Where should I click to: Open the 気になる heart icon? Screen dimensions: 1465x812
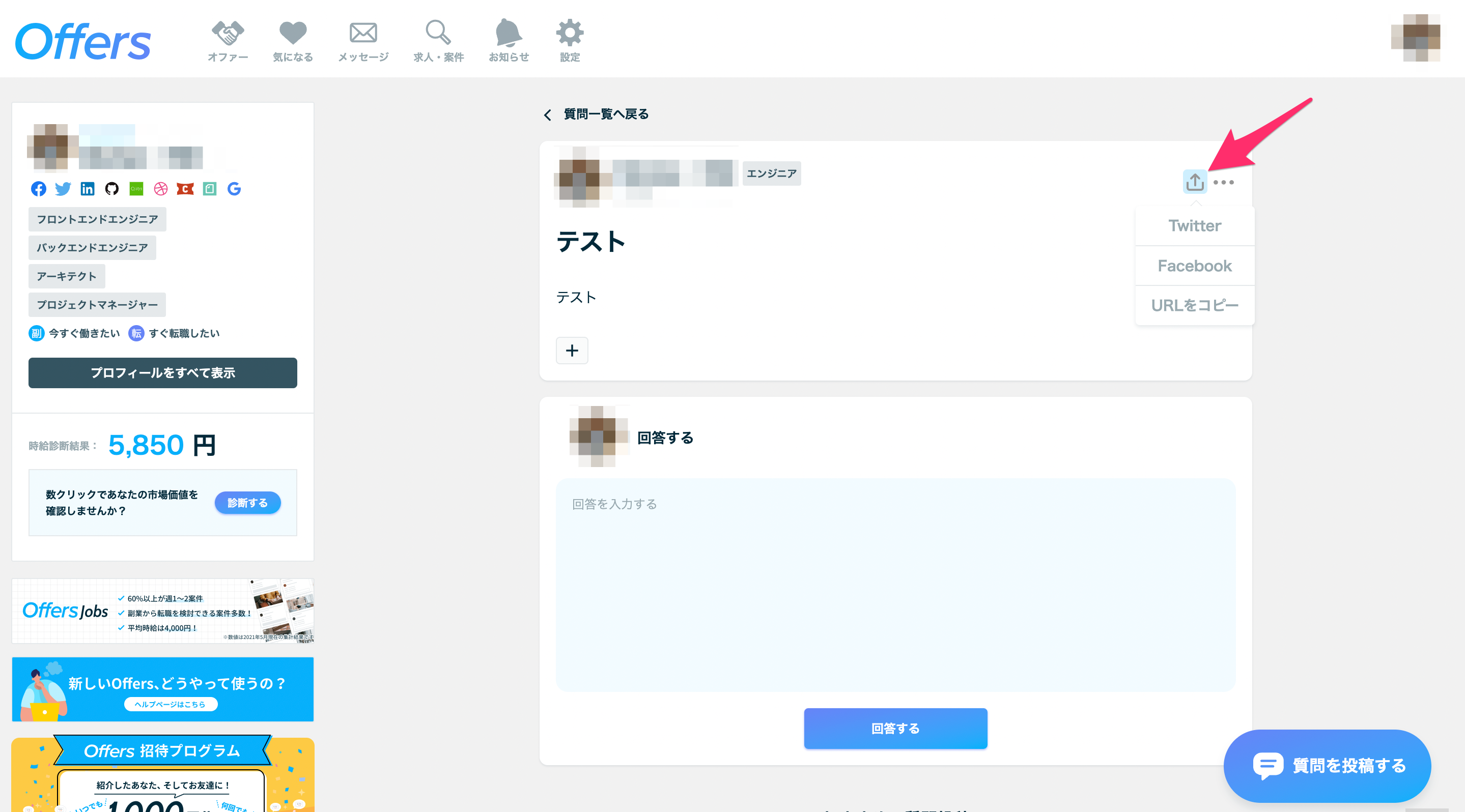[293, 40]
